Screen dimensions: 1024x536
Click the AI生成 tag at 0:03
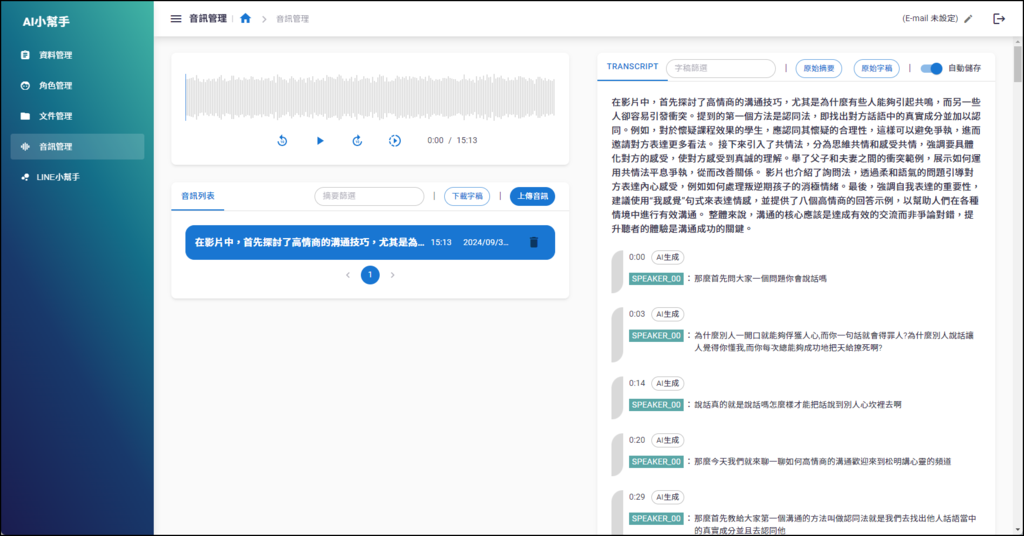pyautogui.click(x=667, y=314)
